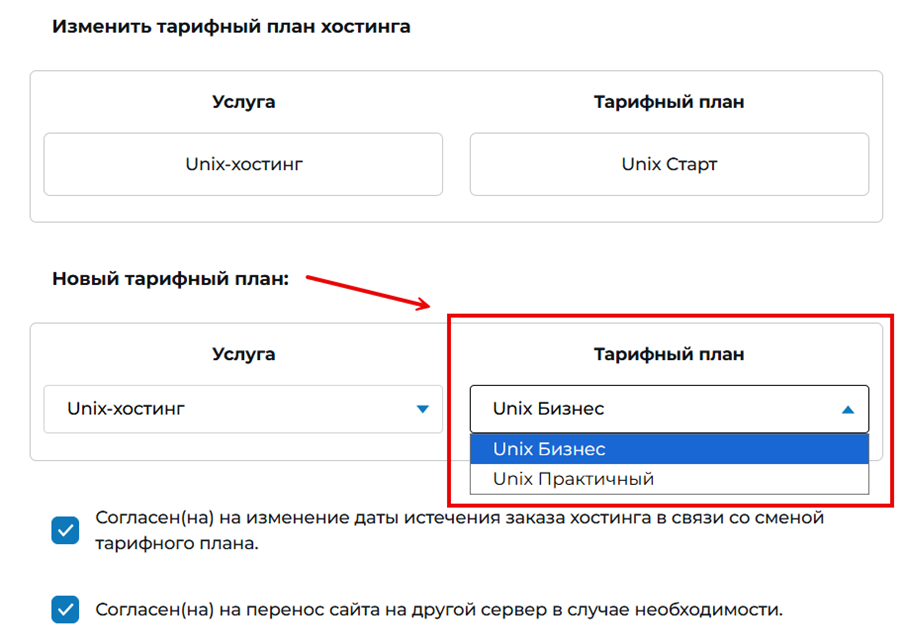Click the Тарифный план header in top panel
Viewport: 902px width, 643px height.
pos(669,102)
